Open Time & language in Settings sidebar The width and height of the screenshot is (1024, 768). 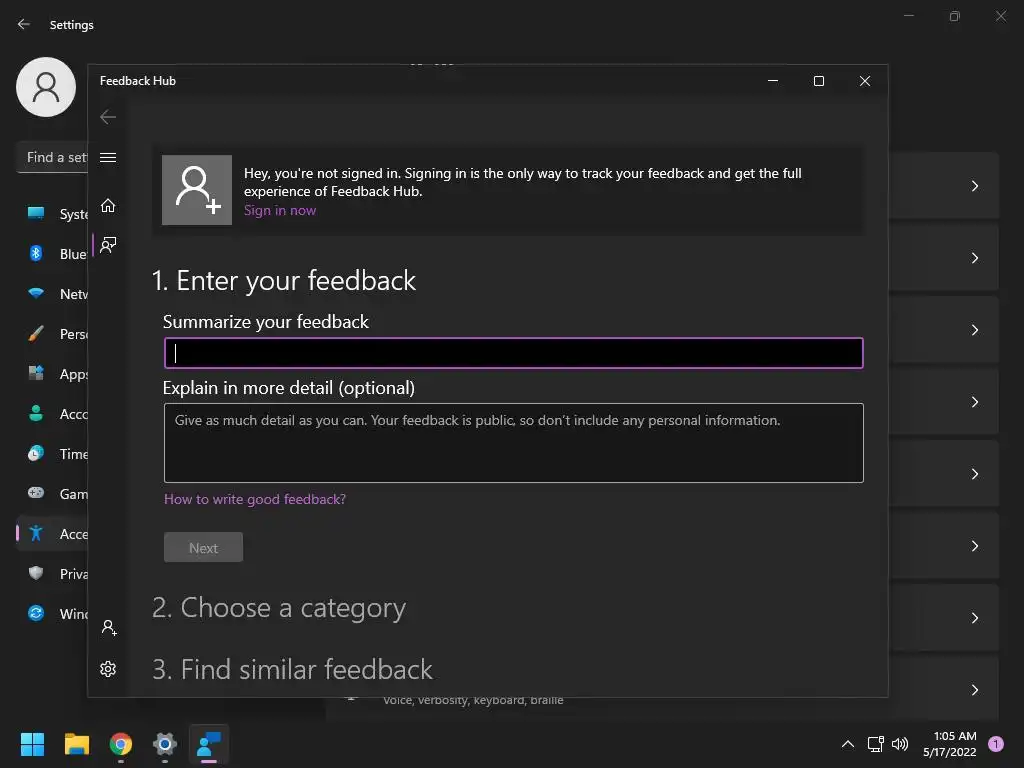pyautogui.click(x=52, y=454)
